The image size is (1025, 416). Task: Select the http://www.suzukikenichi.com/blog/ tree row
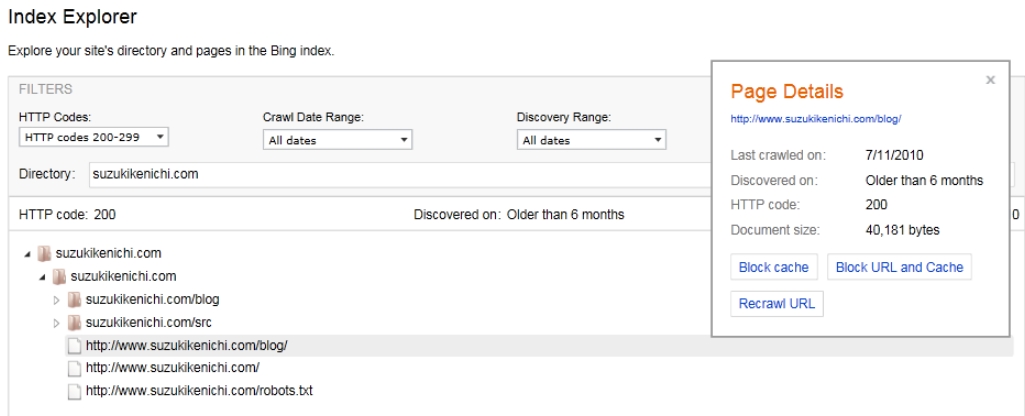tap(539, 346)
